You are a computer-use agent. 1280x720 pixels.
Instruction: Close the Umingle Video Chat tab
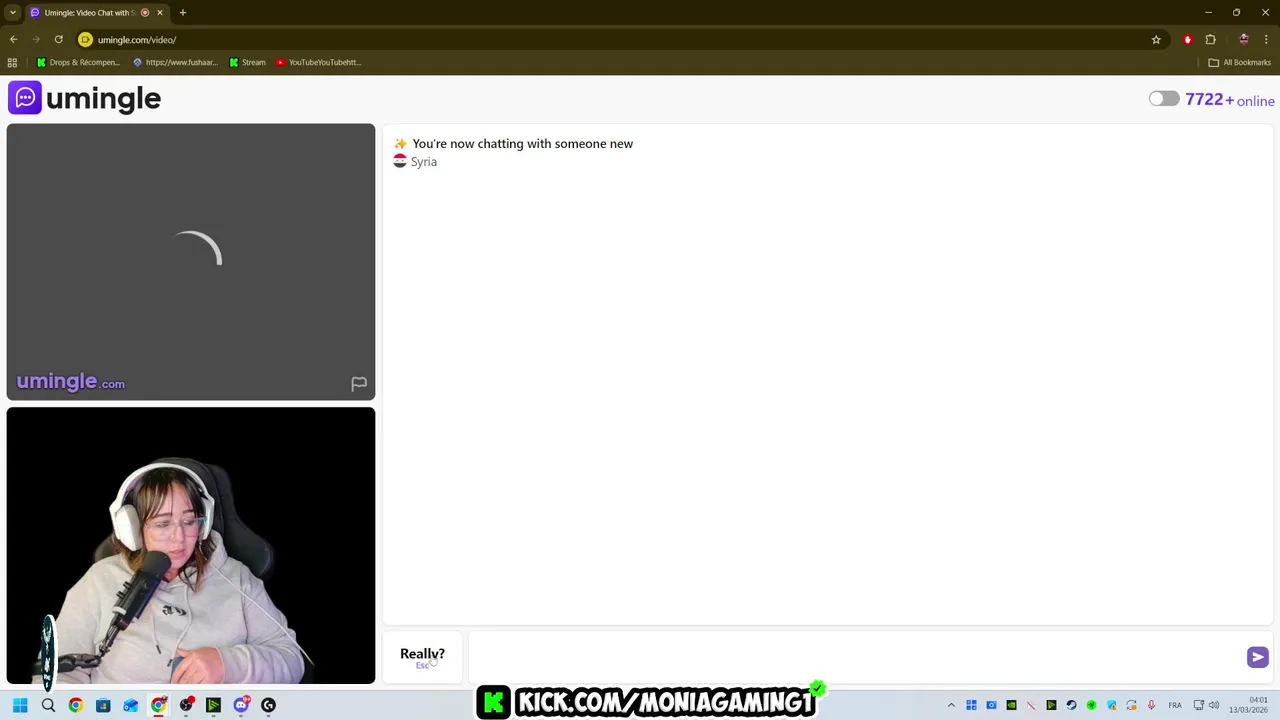tap(159, 13)
